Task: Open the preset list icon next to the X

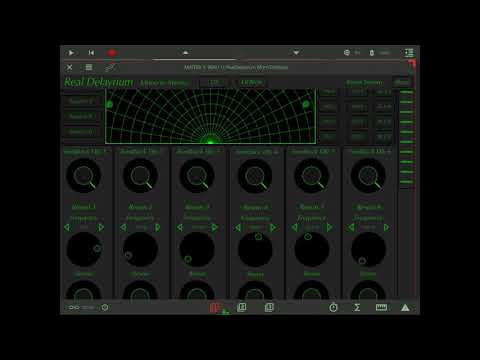Action: (89, 67)
